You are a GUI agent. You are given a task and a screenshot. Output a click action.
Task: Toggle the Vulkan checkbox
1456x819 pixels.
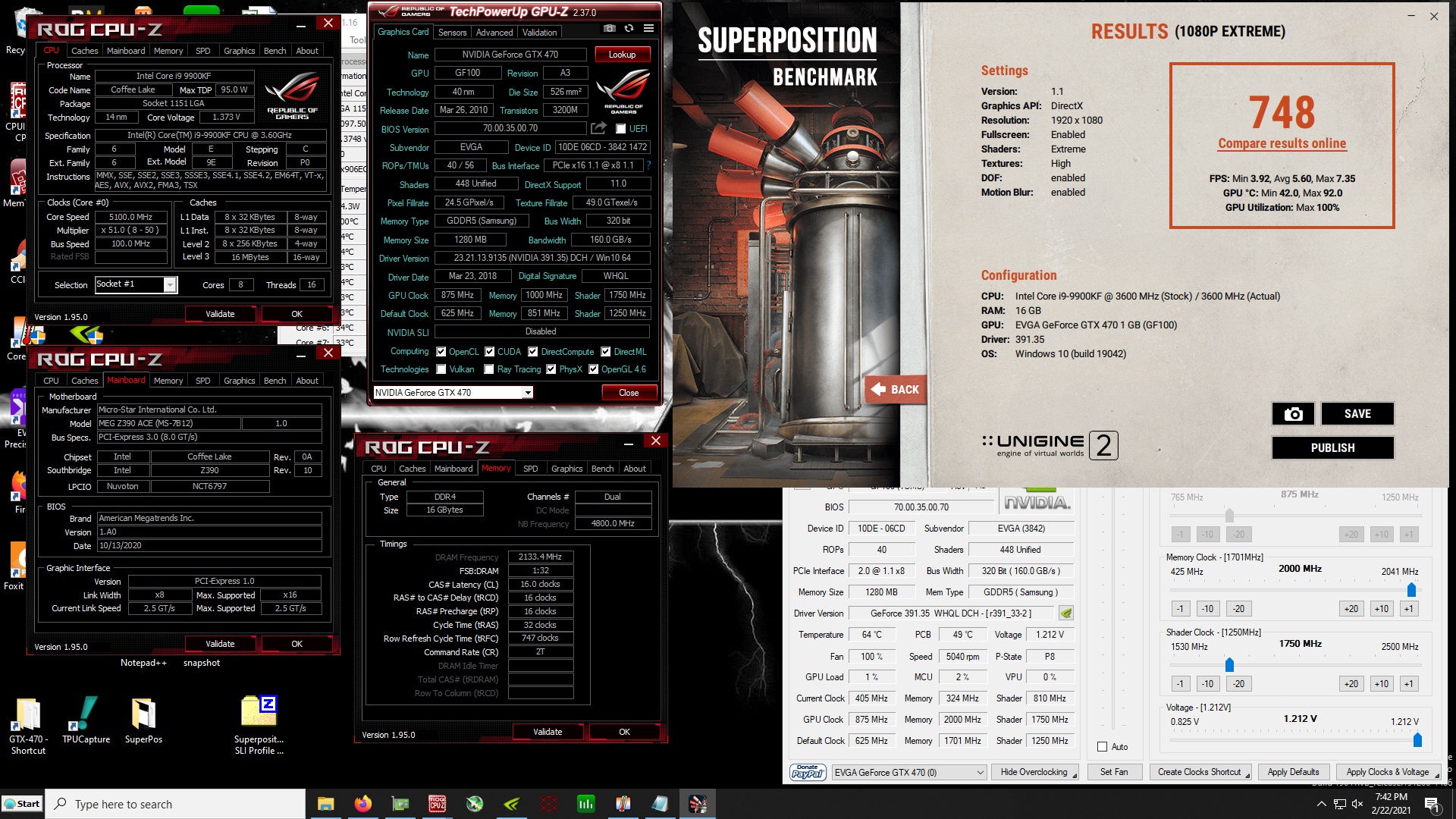tap(441, 369)
